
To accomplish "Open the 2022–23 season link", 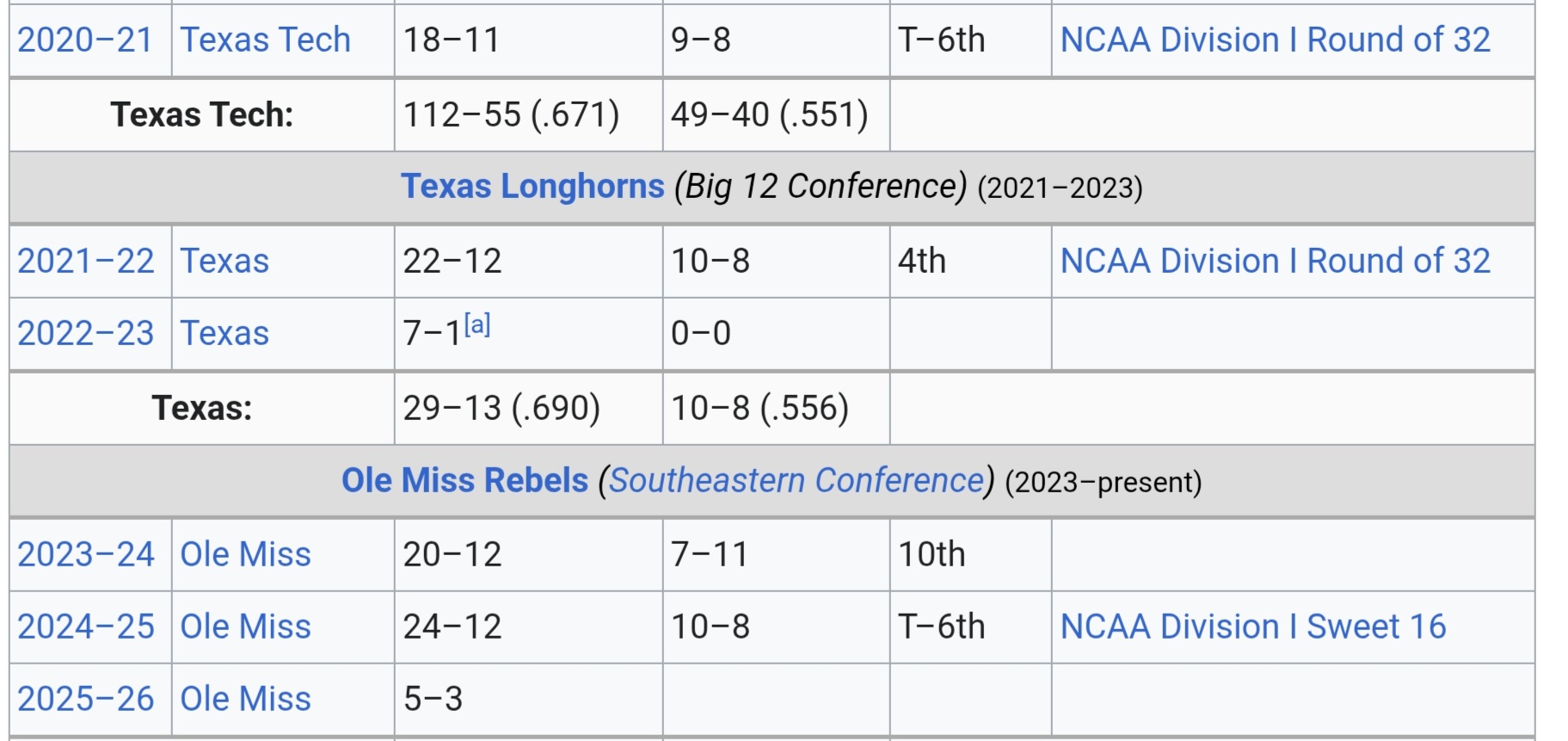I will tap(85, 334).
